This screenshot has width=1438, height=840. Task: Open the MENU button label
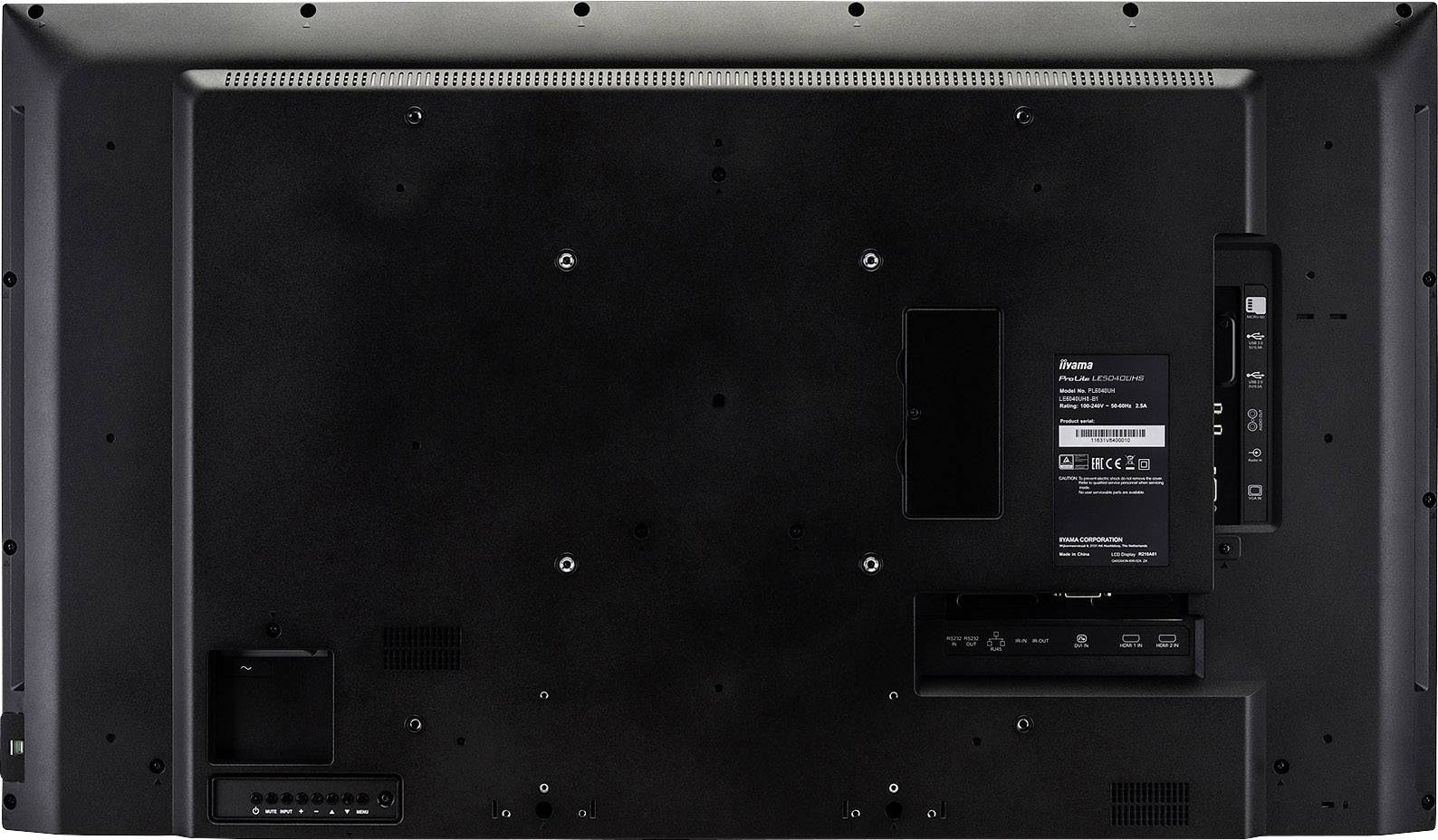tap(362, 812)
